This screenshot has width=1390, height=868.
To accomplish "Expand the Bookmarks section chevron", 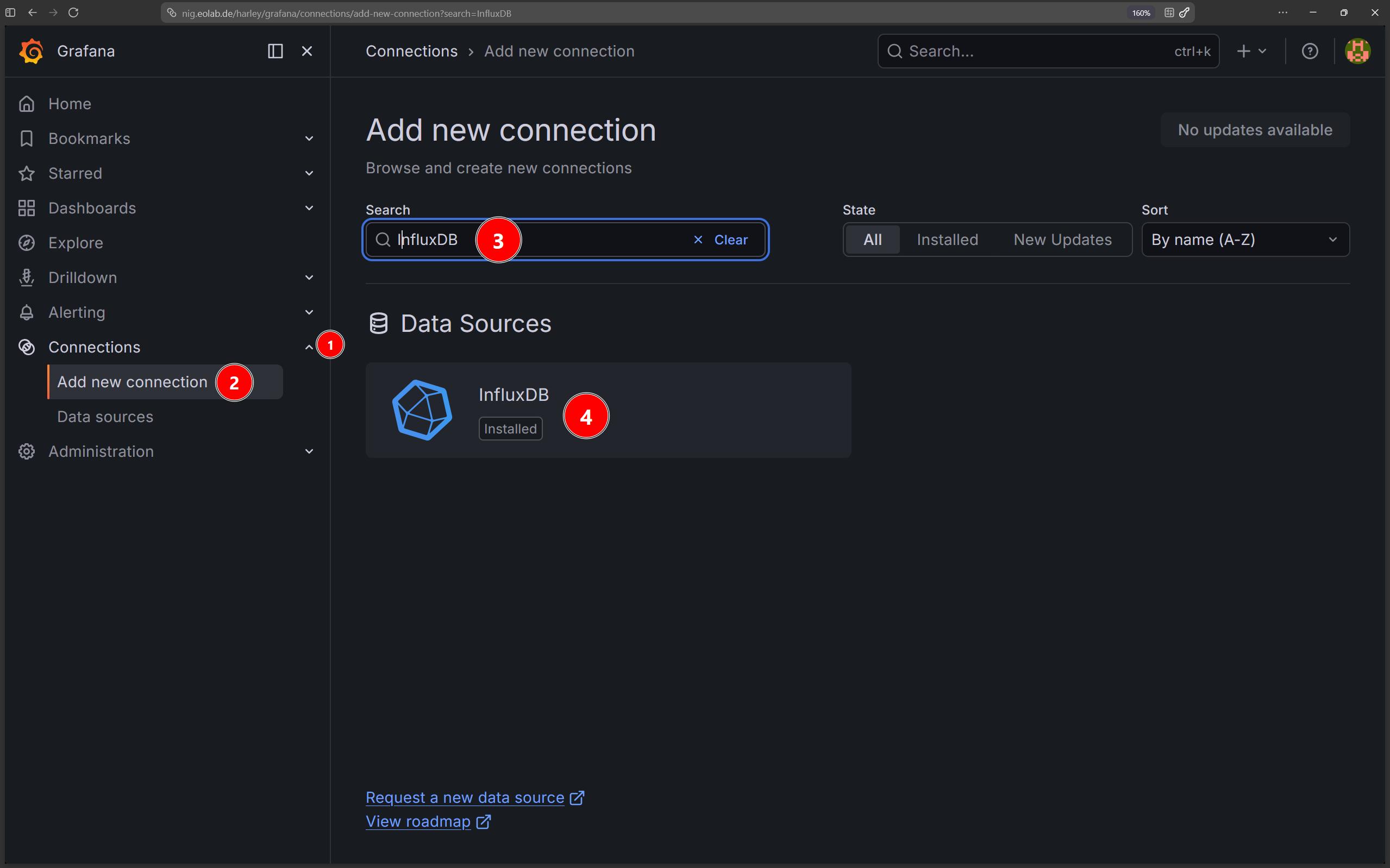I will click(x=309, y=139).
